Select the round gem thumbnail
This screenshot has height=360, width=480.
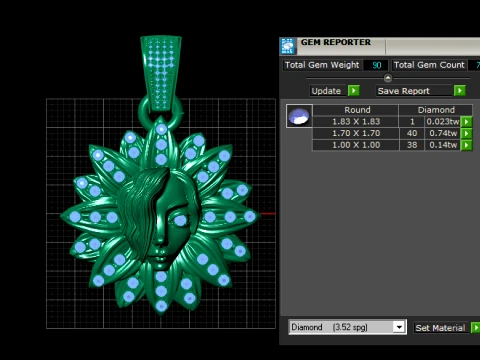299,116
